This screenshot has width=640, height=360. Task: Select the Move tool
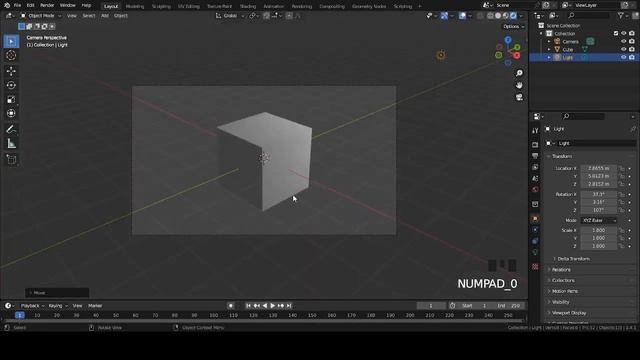(11, 71)
